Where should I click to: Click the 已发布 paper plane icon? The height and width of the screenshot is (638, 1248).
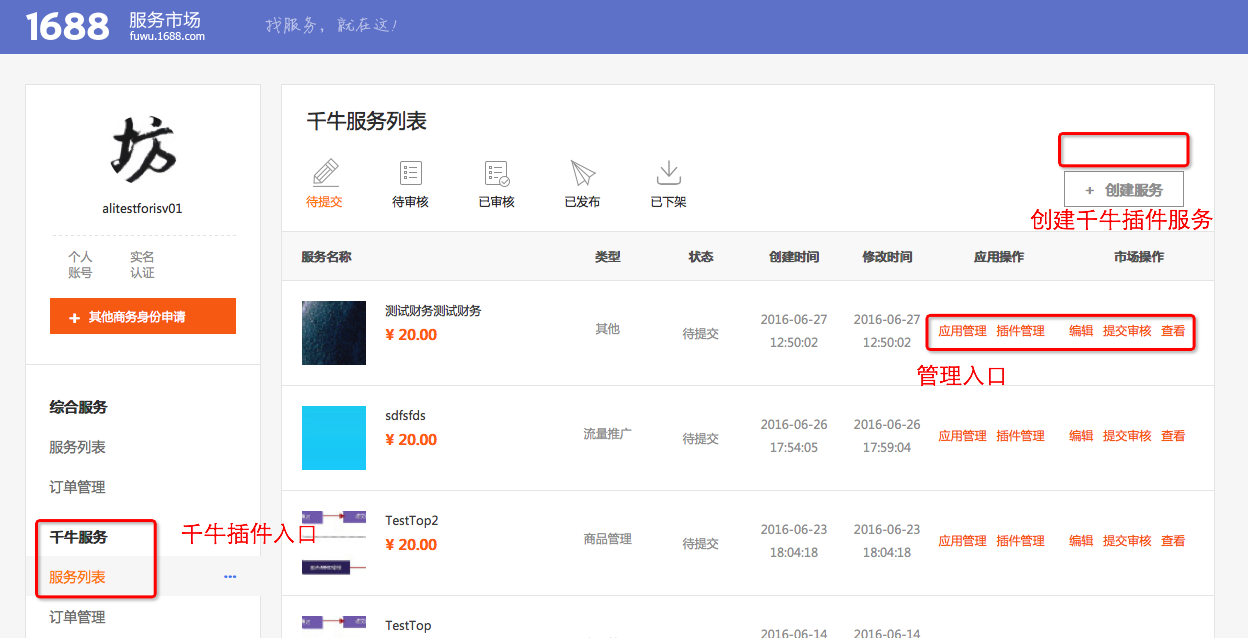(x=583, y=173)
